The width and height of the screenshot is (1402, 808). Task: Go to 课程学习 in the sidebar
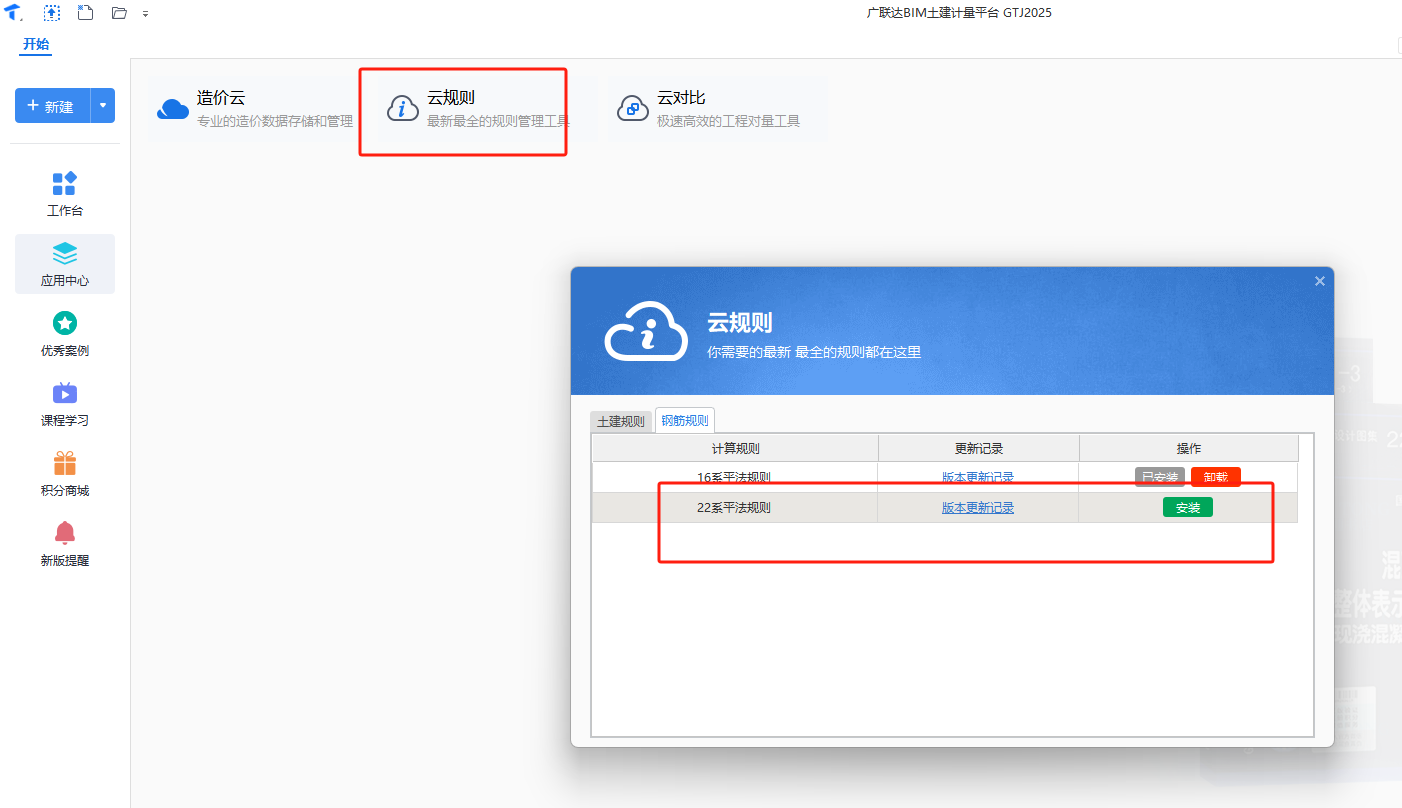pyautogui.click(x=65, y=404)
